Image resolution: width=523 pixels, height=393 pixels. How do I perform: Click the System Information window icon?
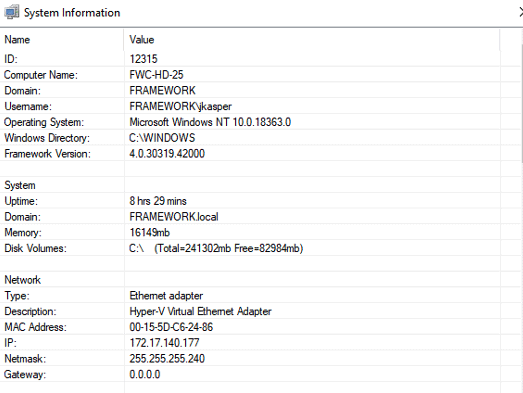point(11,12)
